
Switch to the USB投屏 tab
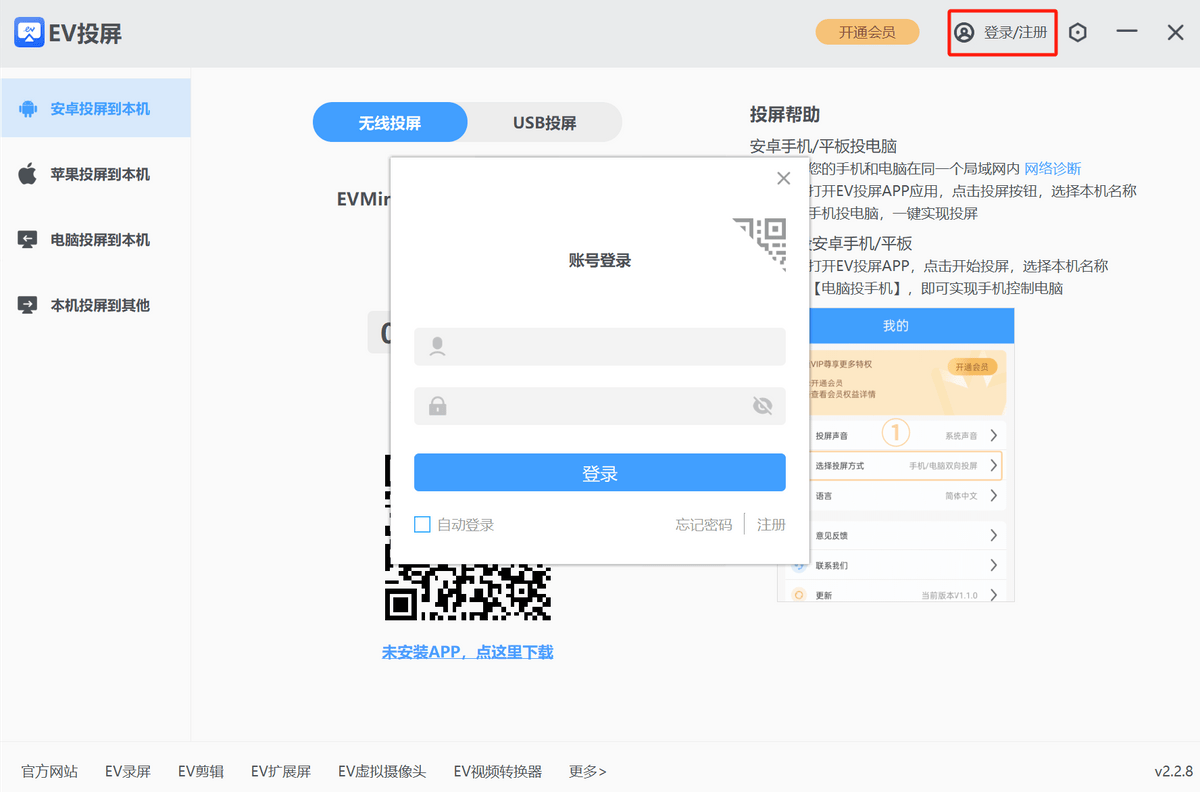coord(545,123)
